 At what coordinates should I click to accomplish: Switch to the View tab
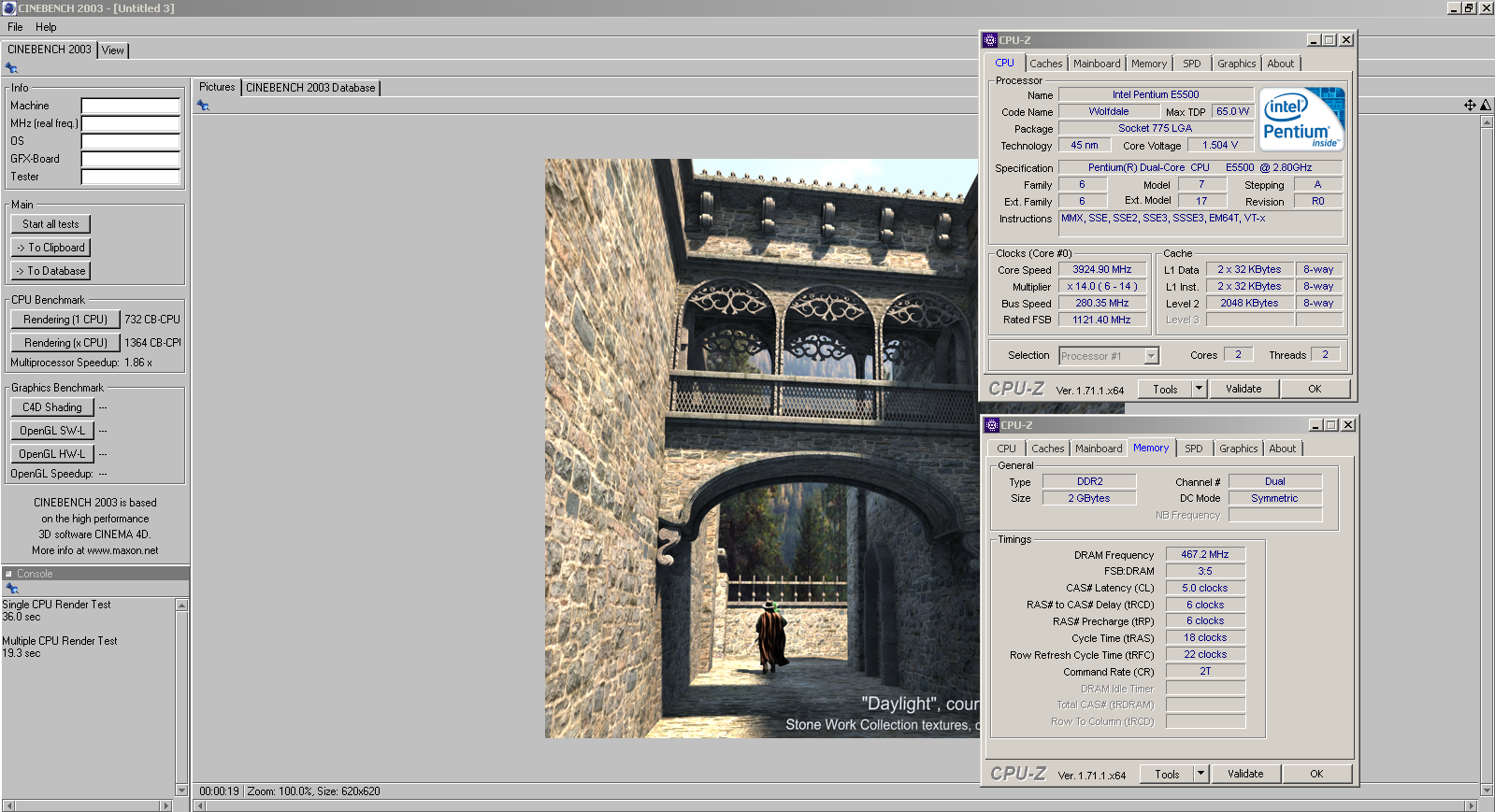click(113, 50)
